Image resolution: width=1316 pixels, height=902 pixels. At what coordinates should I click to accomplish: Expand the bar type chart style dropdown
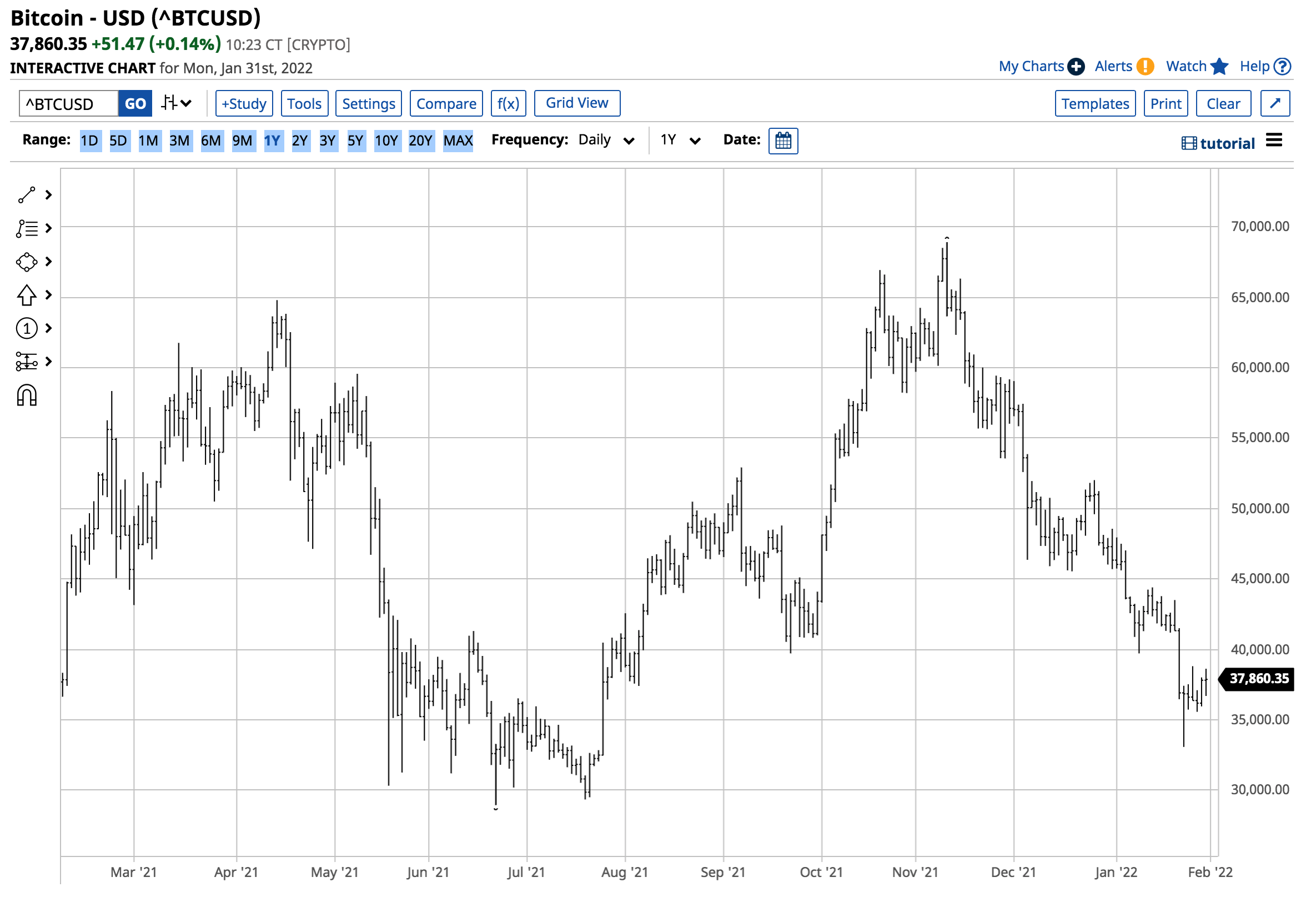click(177, 104)
